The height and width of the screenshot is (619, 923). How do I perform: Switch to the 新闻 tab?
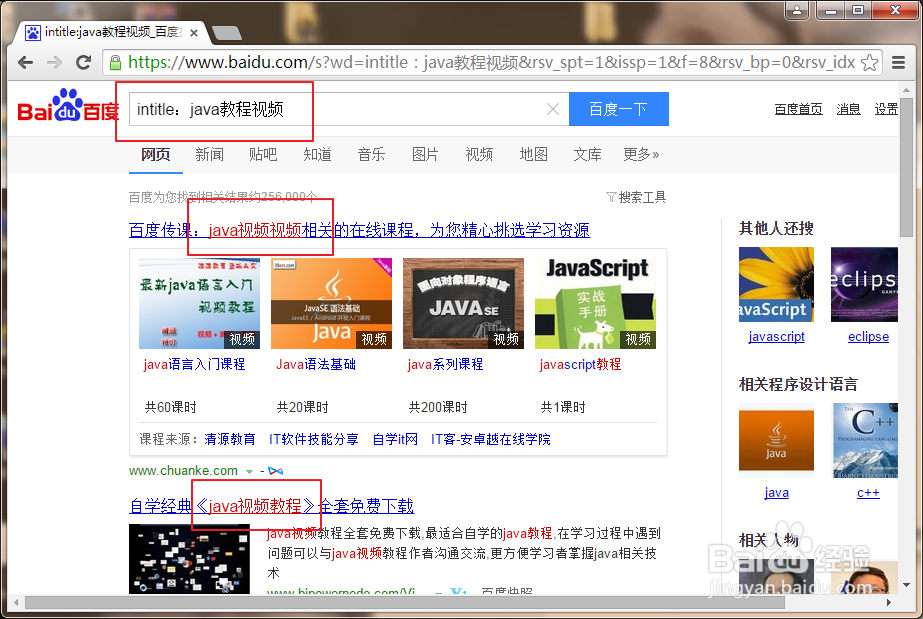tap(210, 154)
